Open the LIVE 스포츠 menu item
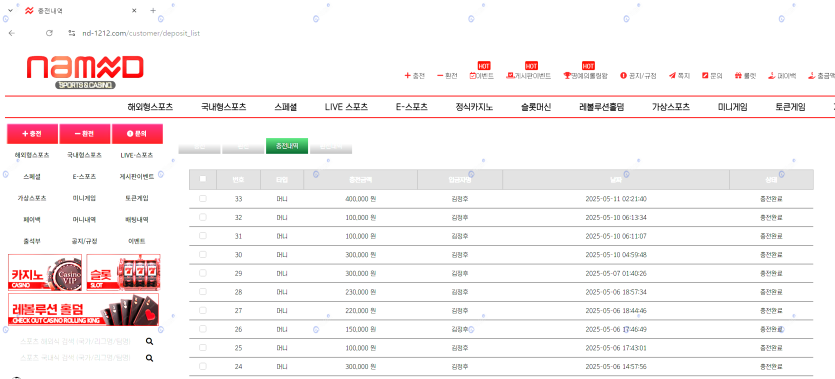The image size is (835, 379). 346,107
